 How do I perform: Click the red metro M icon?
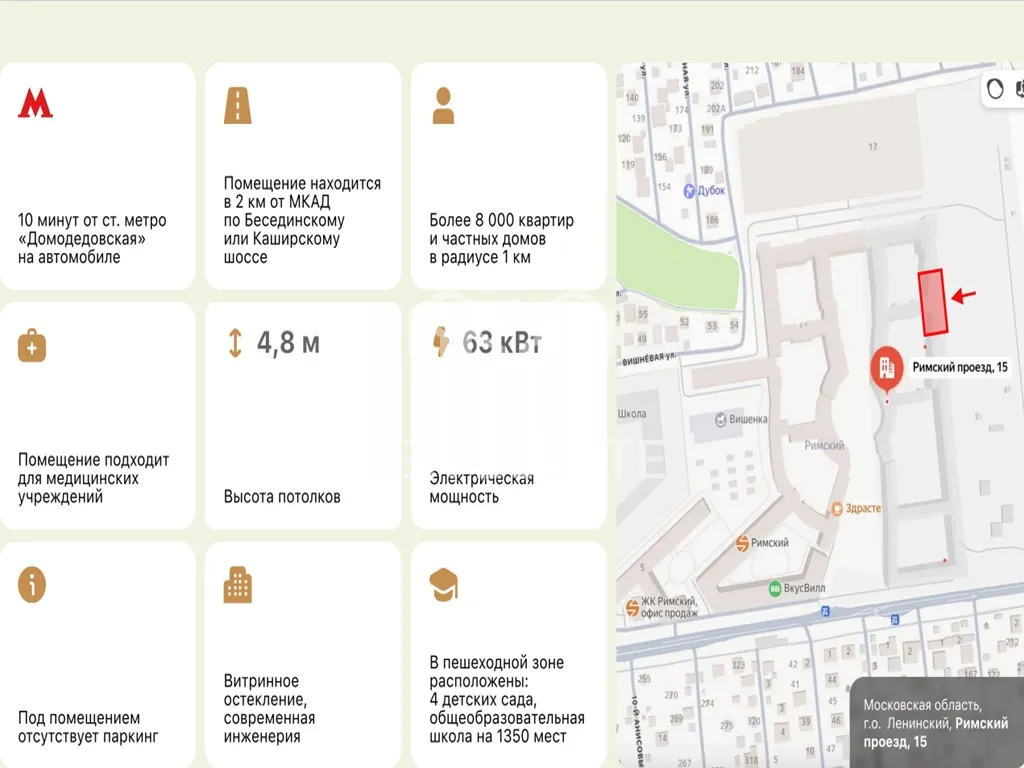(35, 103)
